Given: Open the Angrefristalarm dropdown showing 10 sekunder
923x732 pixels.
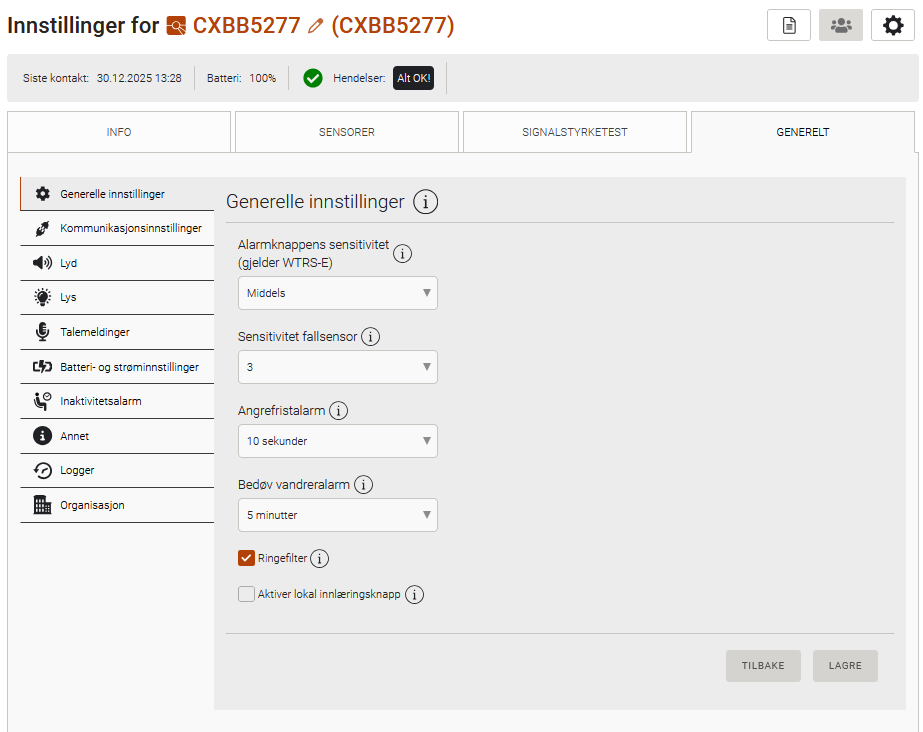Looking at the screenshot, I should pyautogui.click(x=338, y=441).
